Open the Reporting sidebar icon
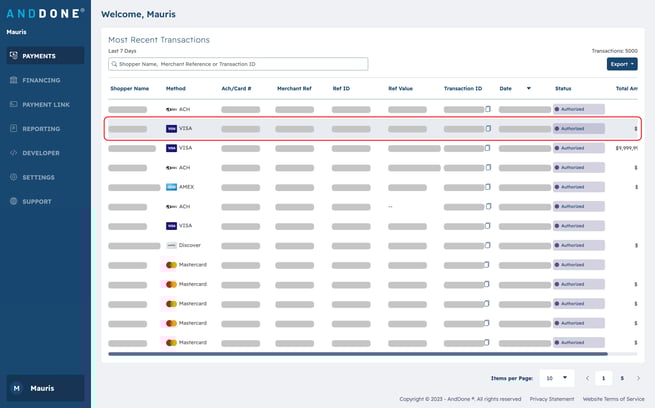Screen dimensions: 655x408 pos(13,129)
